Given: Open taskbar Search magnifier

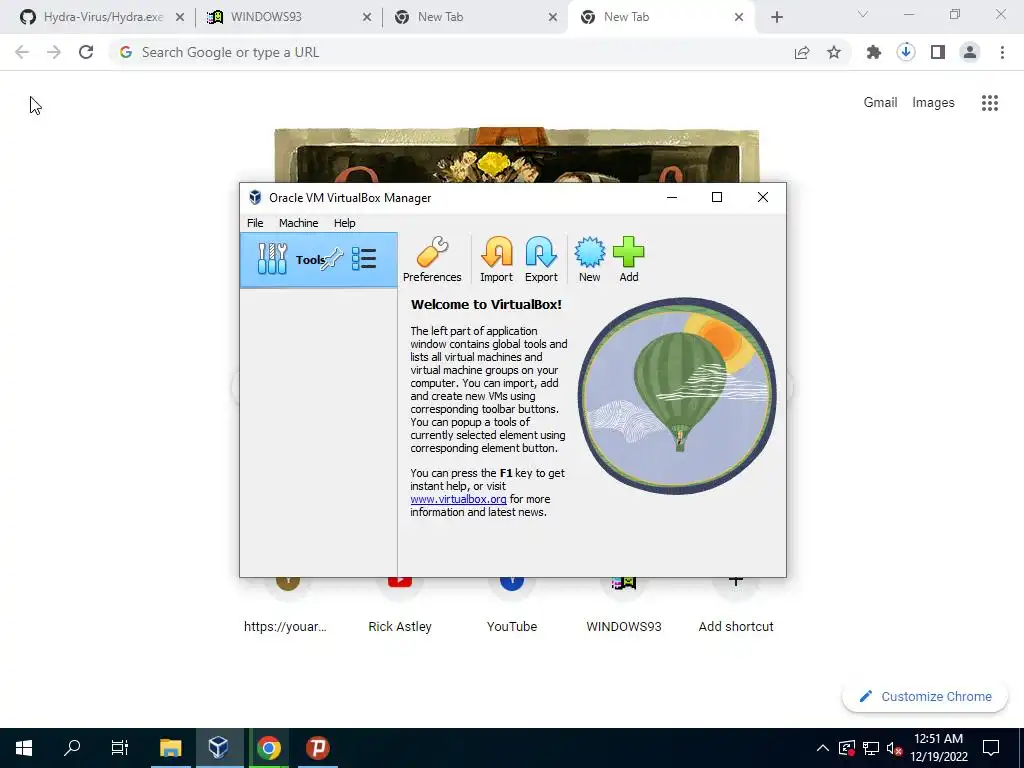Looking at the screenshot, I should 72,748.
